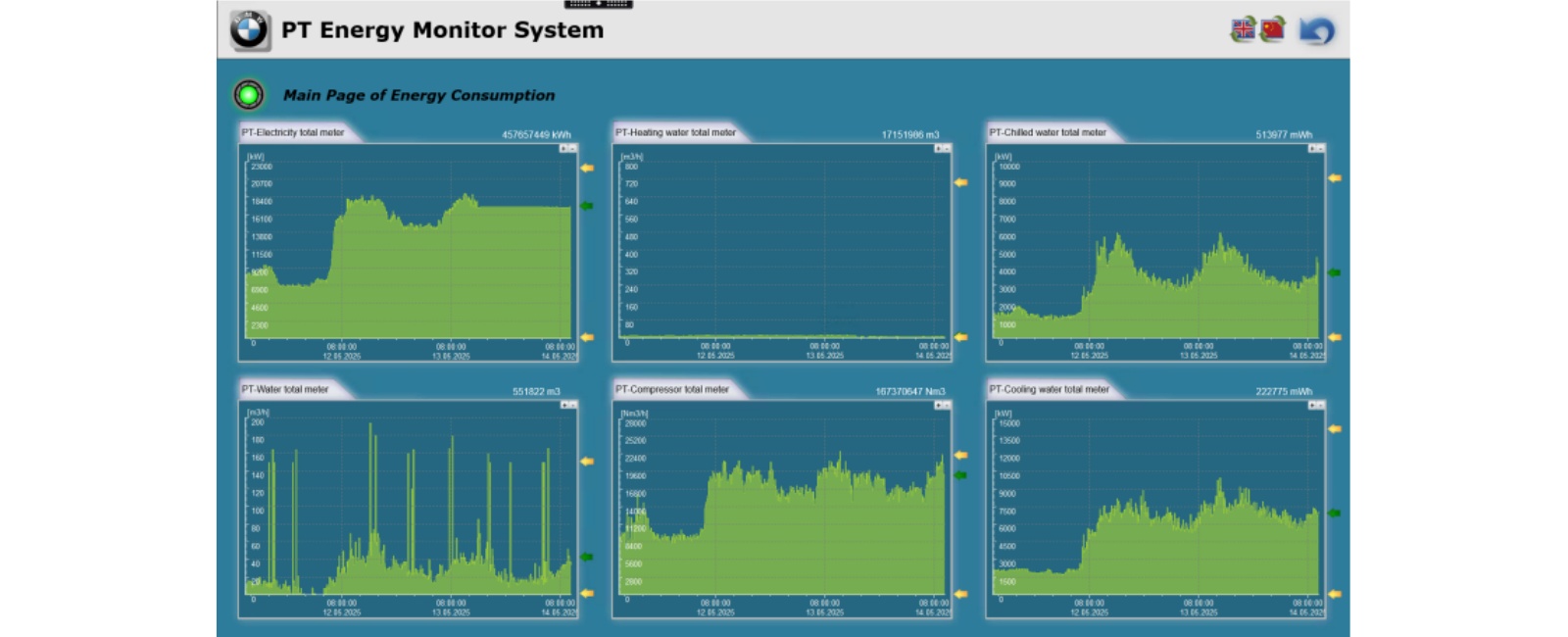Click lower yellow limit arrow beside Water chart
Screen dimensions: 1568x637
pyautogui.click(x=587, y=593)
